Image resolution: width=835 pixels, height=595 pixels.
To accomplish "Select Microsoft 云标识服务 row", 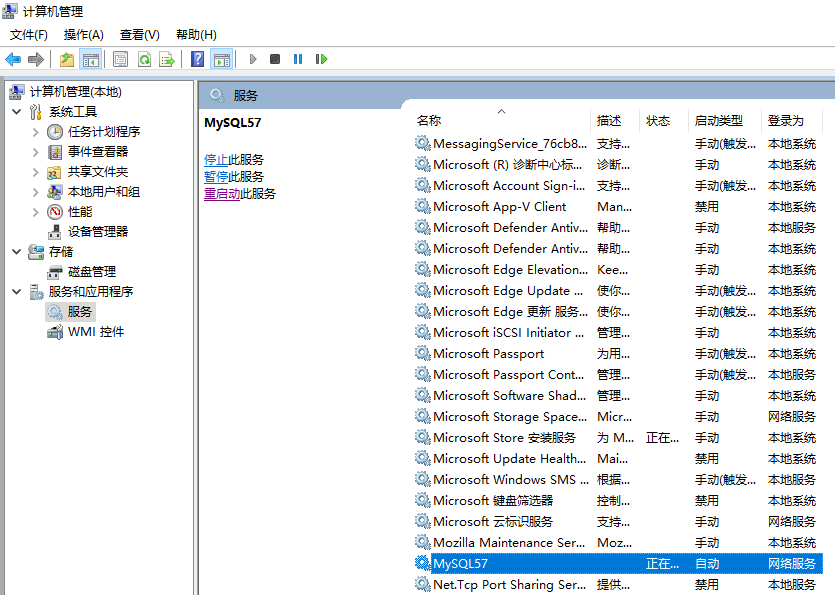I will 618,521.
